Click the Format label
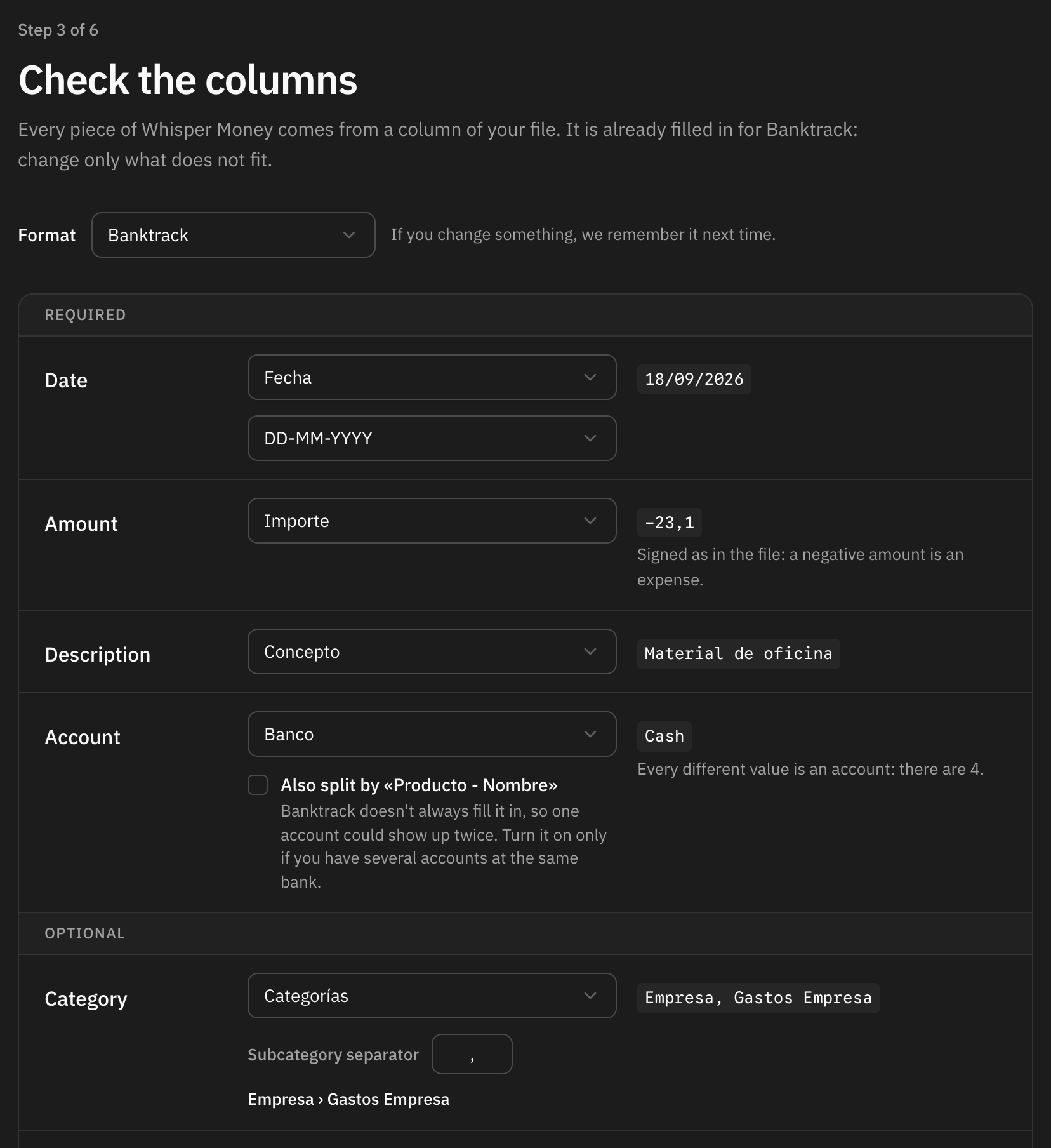This screenshot has height=1148, width=1051. click(47, 235)
